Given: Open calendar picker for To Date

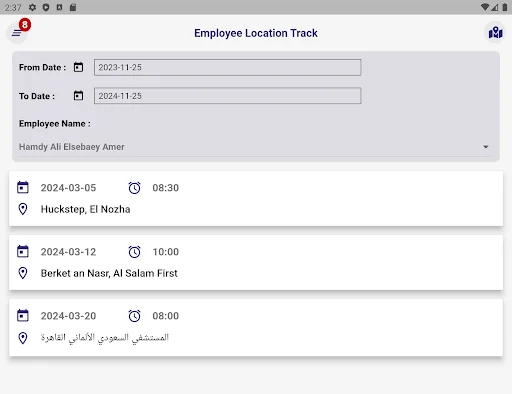Looking at the screenshot, I should point(78,96).
